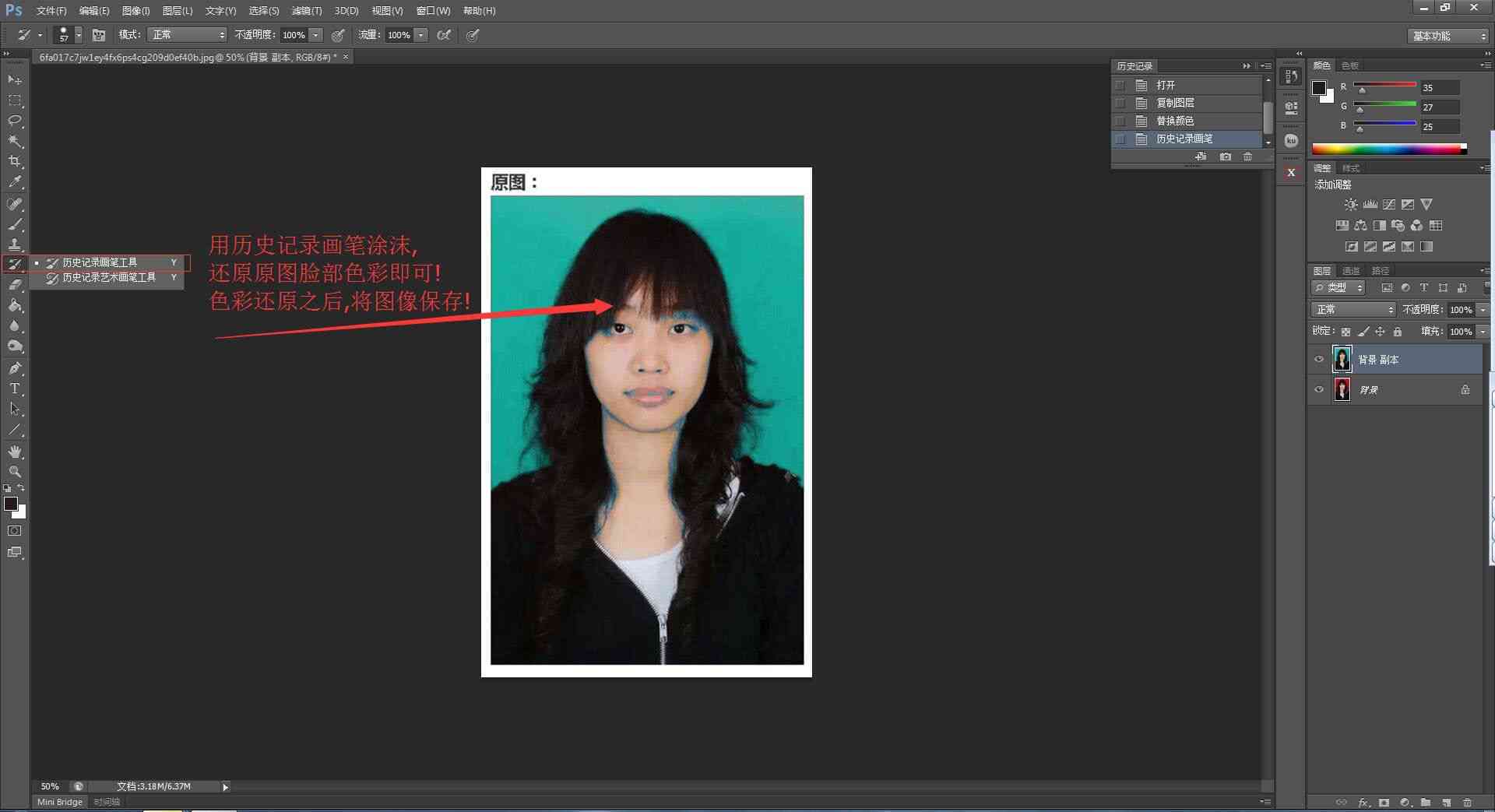Screen dimensions: 1495x812
Task: Select the Type tool
Action: point(15,388)
